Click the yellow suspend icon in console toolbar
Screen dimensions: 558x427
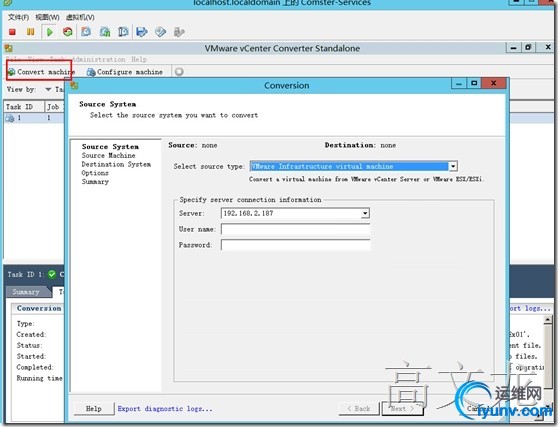(x=31, y=32)
